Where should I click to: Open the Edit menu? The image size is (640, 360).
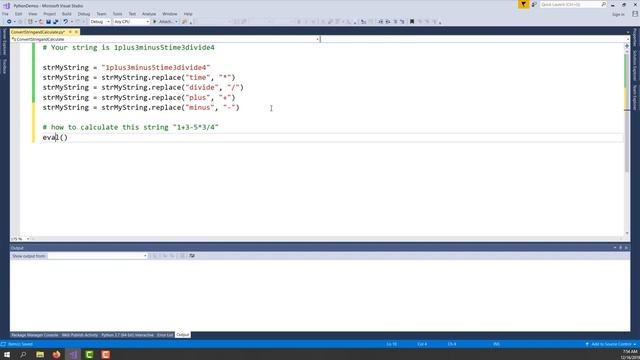click(x=18, y=14)
